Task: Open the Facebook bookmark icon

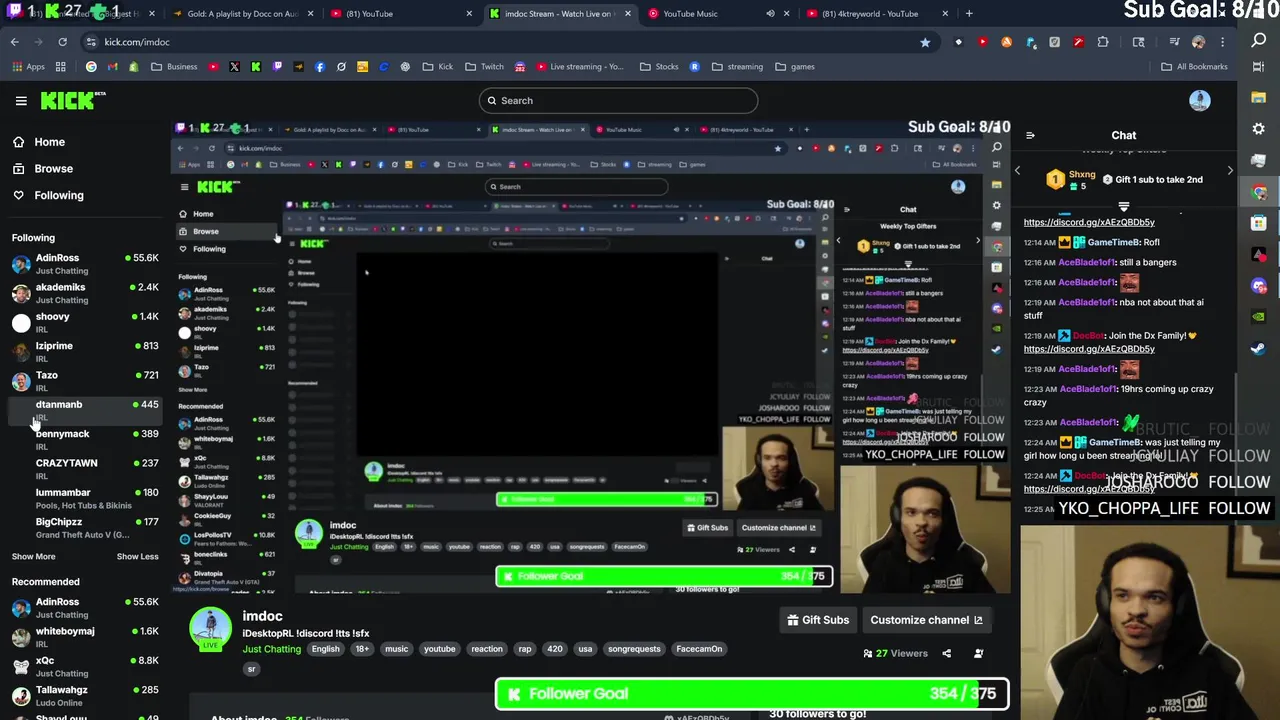Action: coord(320,67)
